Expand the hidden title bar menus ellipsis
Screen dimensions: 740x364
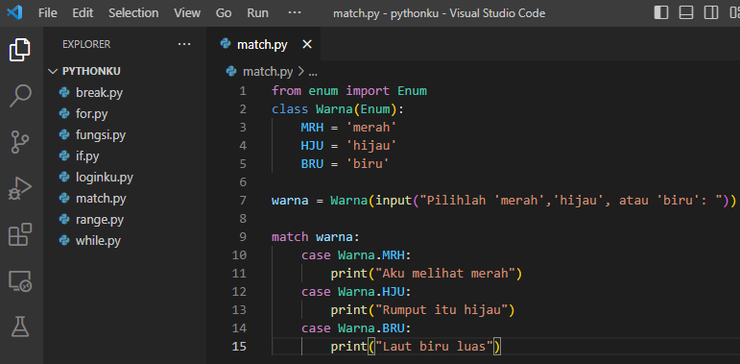click(x=294, y=13)
